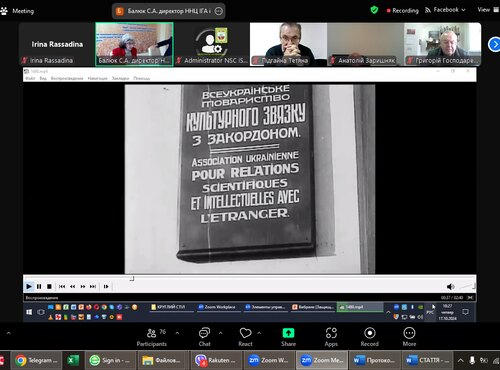500x370 pixels.
Task: Expand the Participants options caret
Action: coord(177,333)
